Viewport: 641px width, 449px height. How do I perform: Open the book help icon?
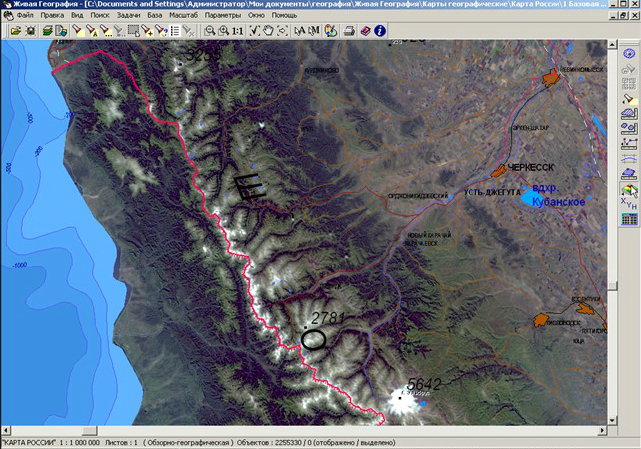364,31
